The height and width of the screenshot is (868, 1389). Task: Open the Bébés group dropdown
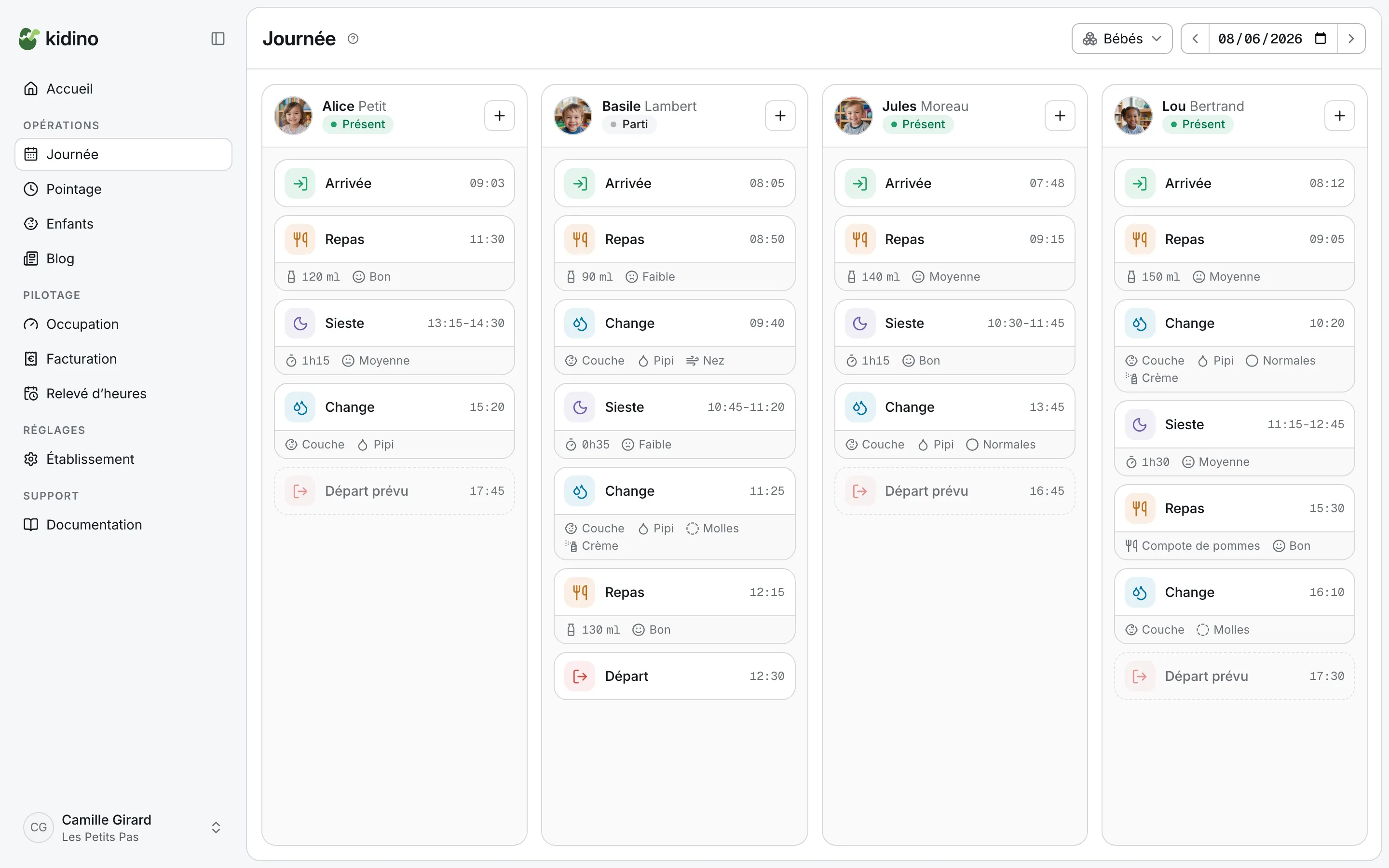tap(1121, 39)
